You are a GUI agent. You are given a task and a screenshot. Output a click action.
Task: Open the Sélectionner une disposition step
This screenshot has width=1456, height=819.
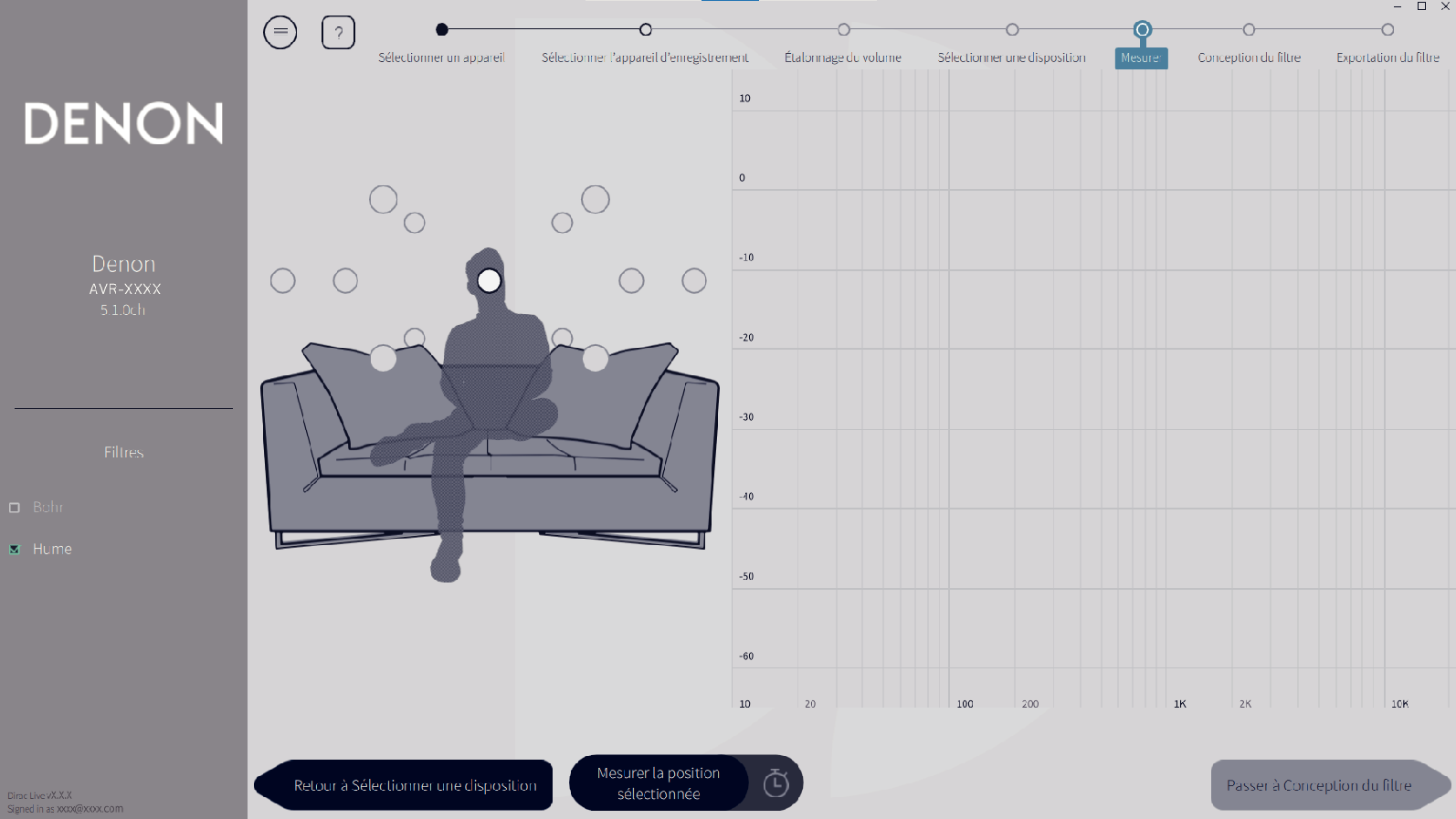(x=1012, y=30)
